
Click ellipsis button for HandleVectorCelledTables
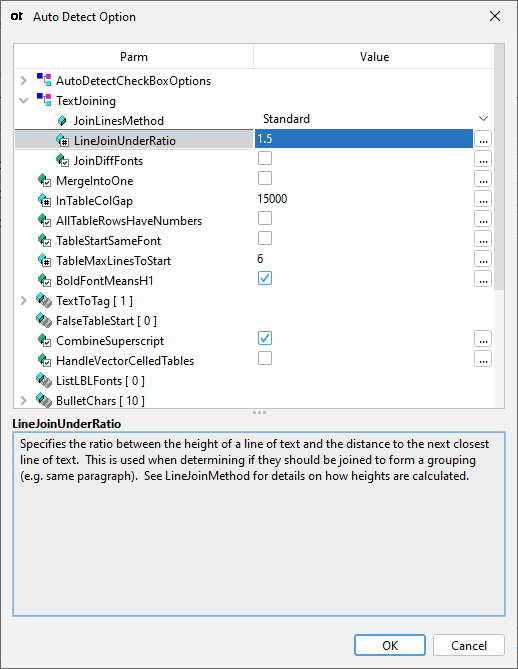(483, 359)
